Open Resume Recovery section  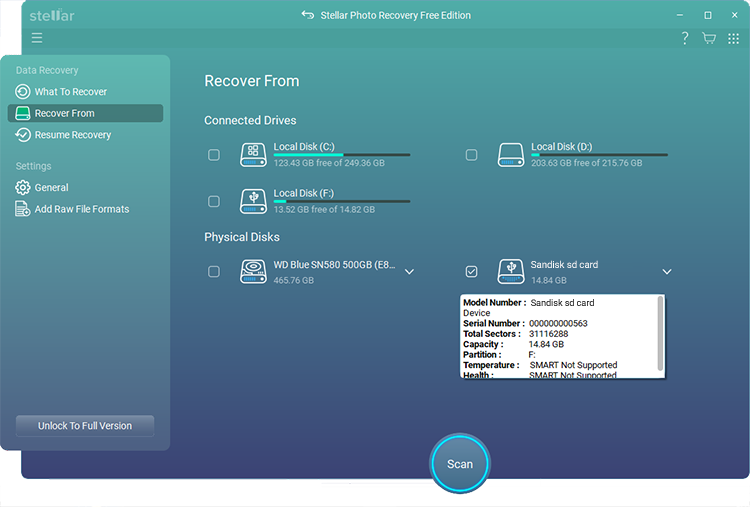pyautogui.click(x=85, y=135)
